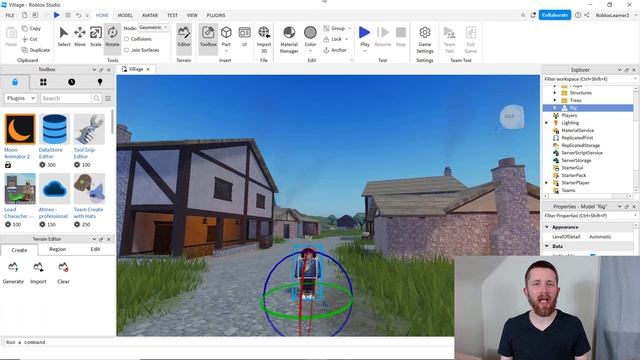
Task: Open the Mode Geometric dropdown
Action: (153, 28)
